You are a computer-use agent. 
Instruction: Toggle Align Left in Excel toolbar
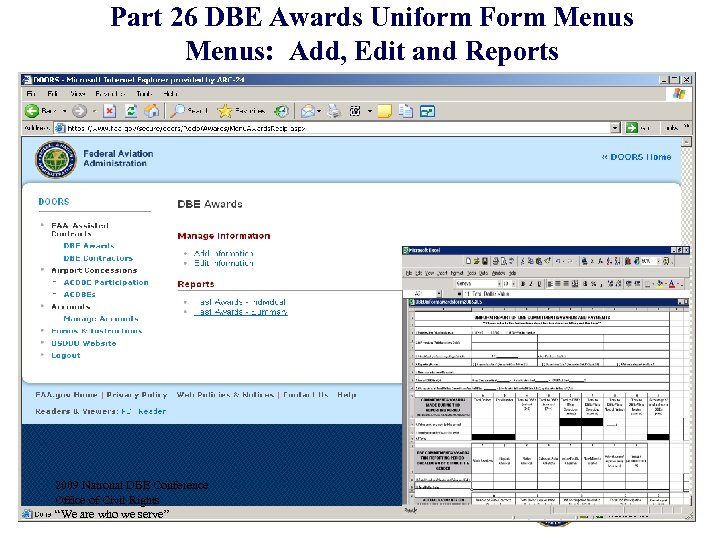tap(550, 284)
